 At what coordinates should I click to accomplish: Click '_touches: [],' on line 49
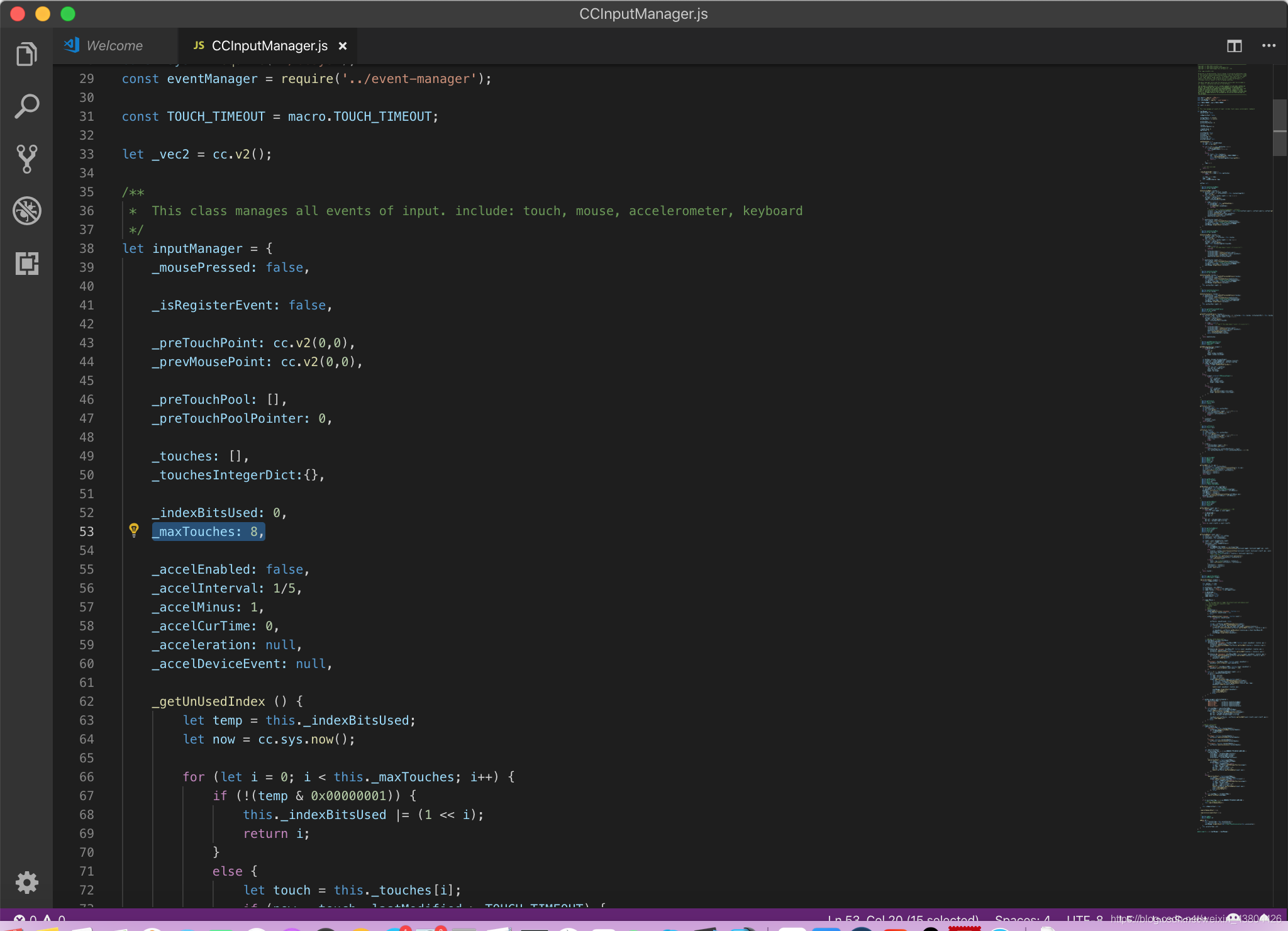click(x=201, y=456)
